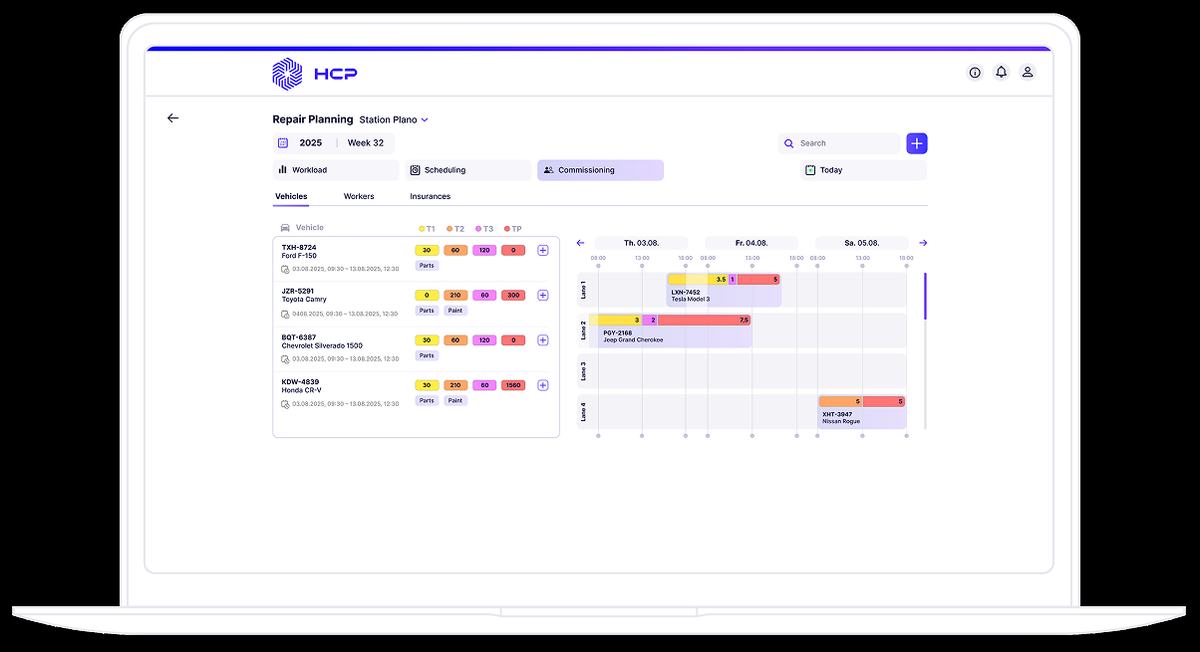This screenshot has height=652, width=1200.
Task: Click red 7.5 segment in Lane 2
Action: [704, 320]
